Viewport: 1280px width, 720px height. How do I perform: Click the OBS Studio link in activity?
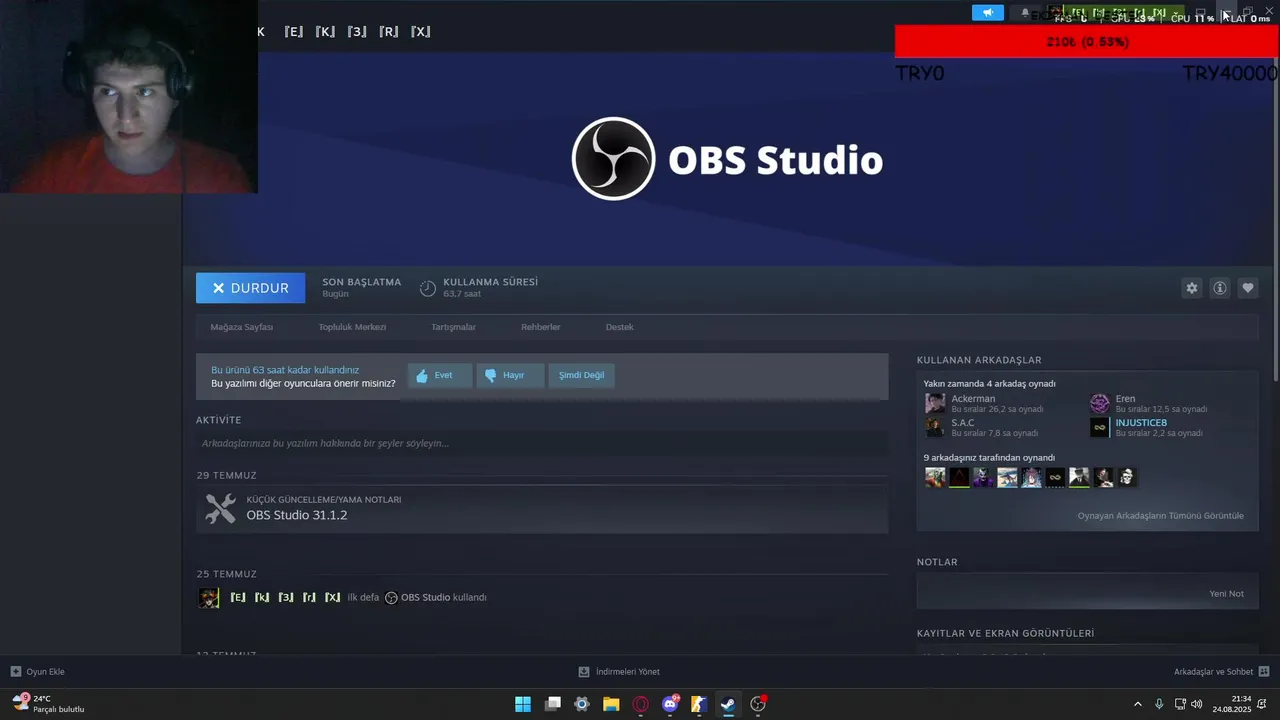pyautogui.click(x=425, y=598)
